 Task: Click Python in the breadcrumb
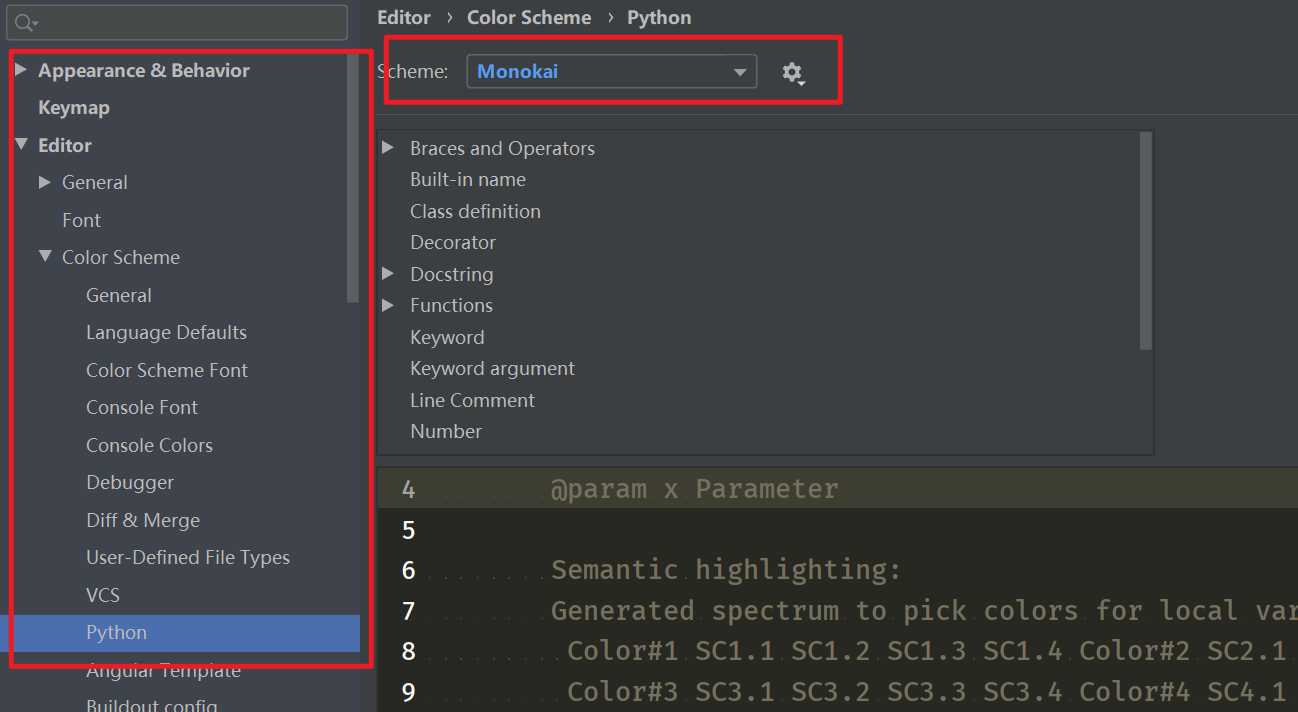659,18
